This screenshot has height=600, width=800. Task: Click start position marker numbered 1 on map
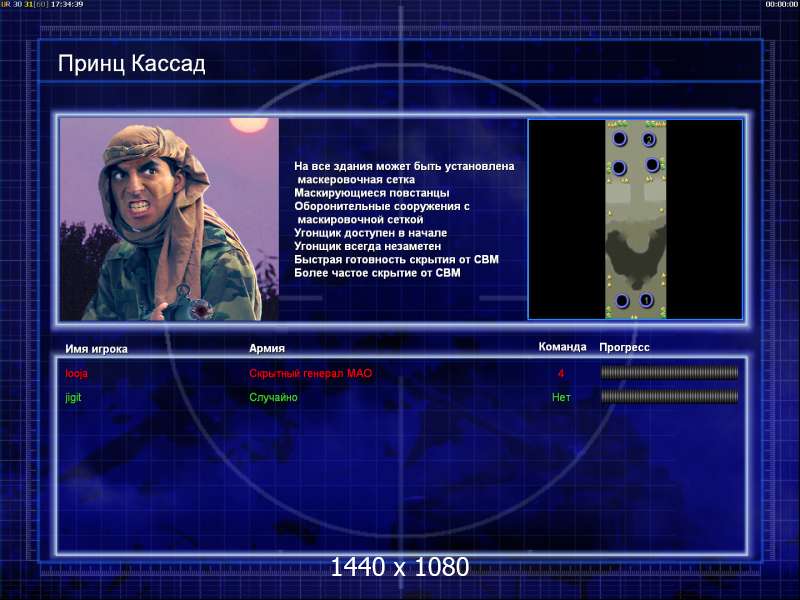click(x=646, y=300)
